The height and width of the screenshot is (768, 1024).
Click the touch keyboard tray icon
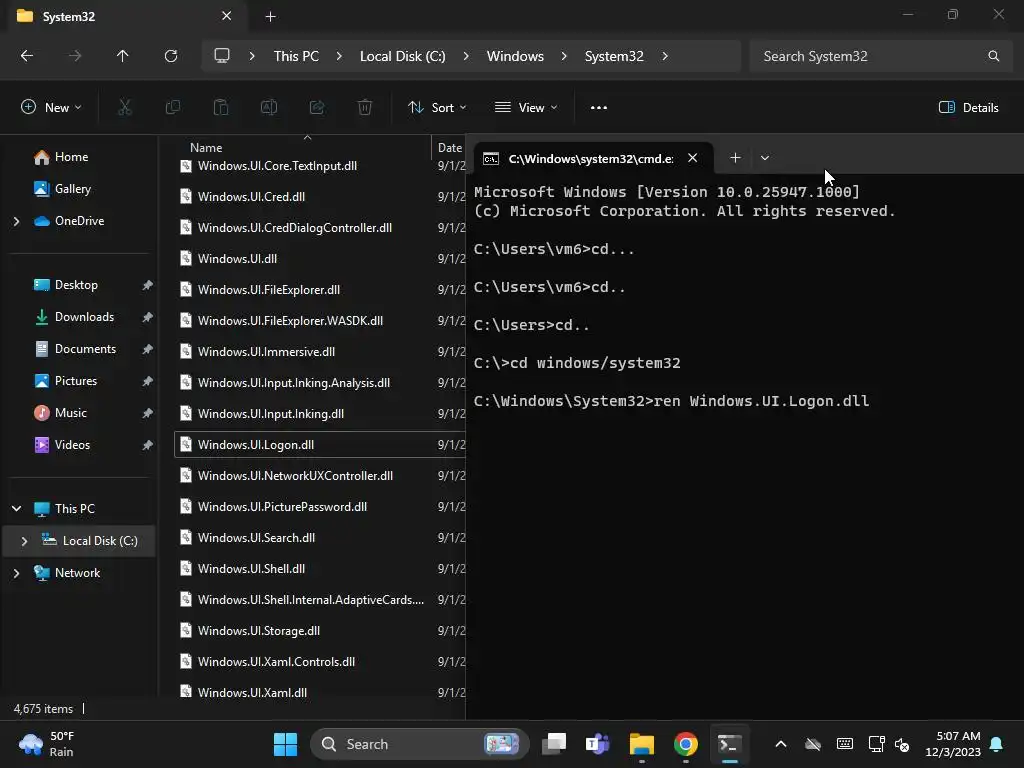click(x=844, y=744)
